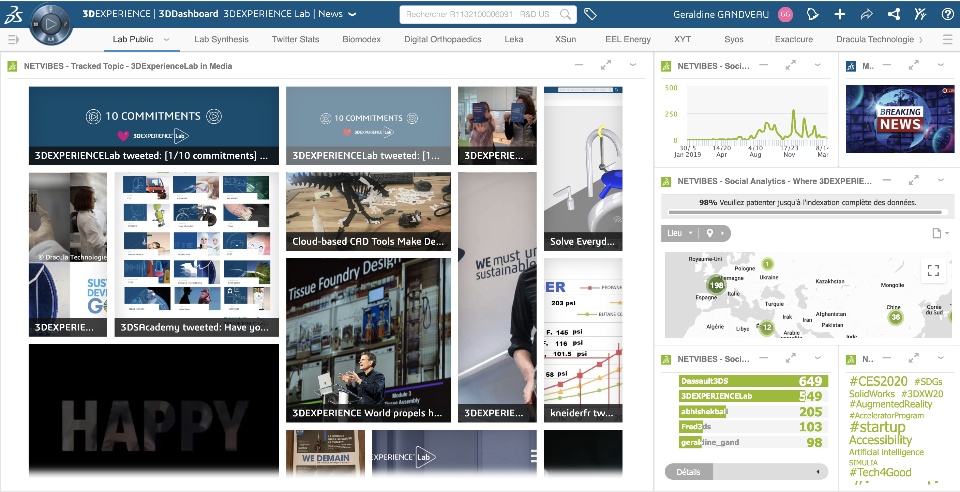Open the document export icon above map
Viewport: 960px width, 492px height.
pos(936,233)
